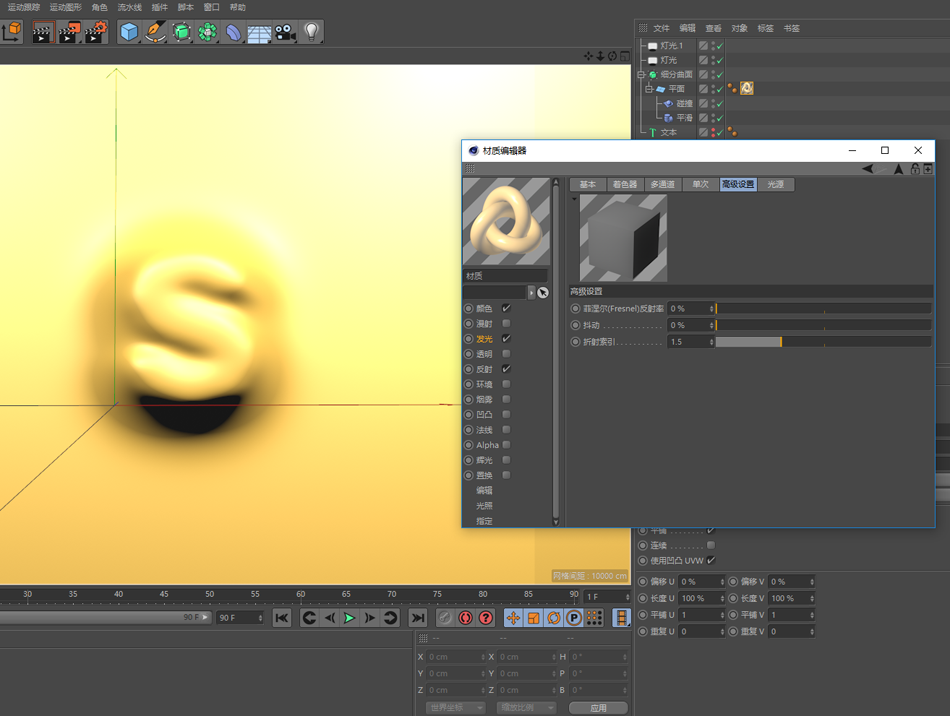Click the filmstrip timeline mode icon
This screenshot has height=716, width=950.
[621, 618]
